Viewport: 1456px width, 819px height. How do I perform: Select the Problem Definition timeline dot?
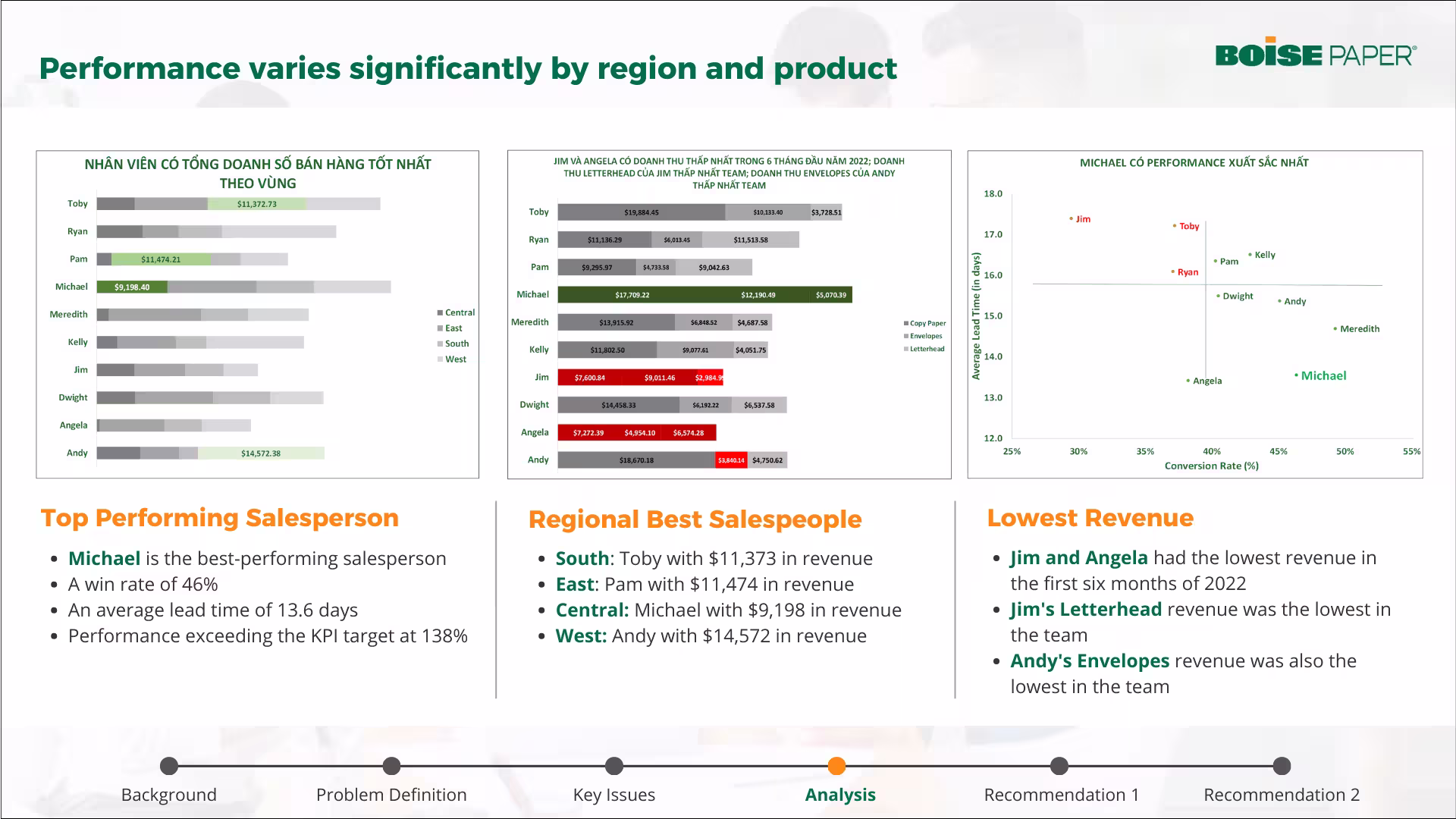pos(391,766)
